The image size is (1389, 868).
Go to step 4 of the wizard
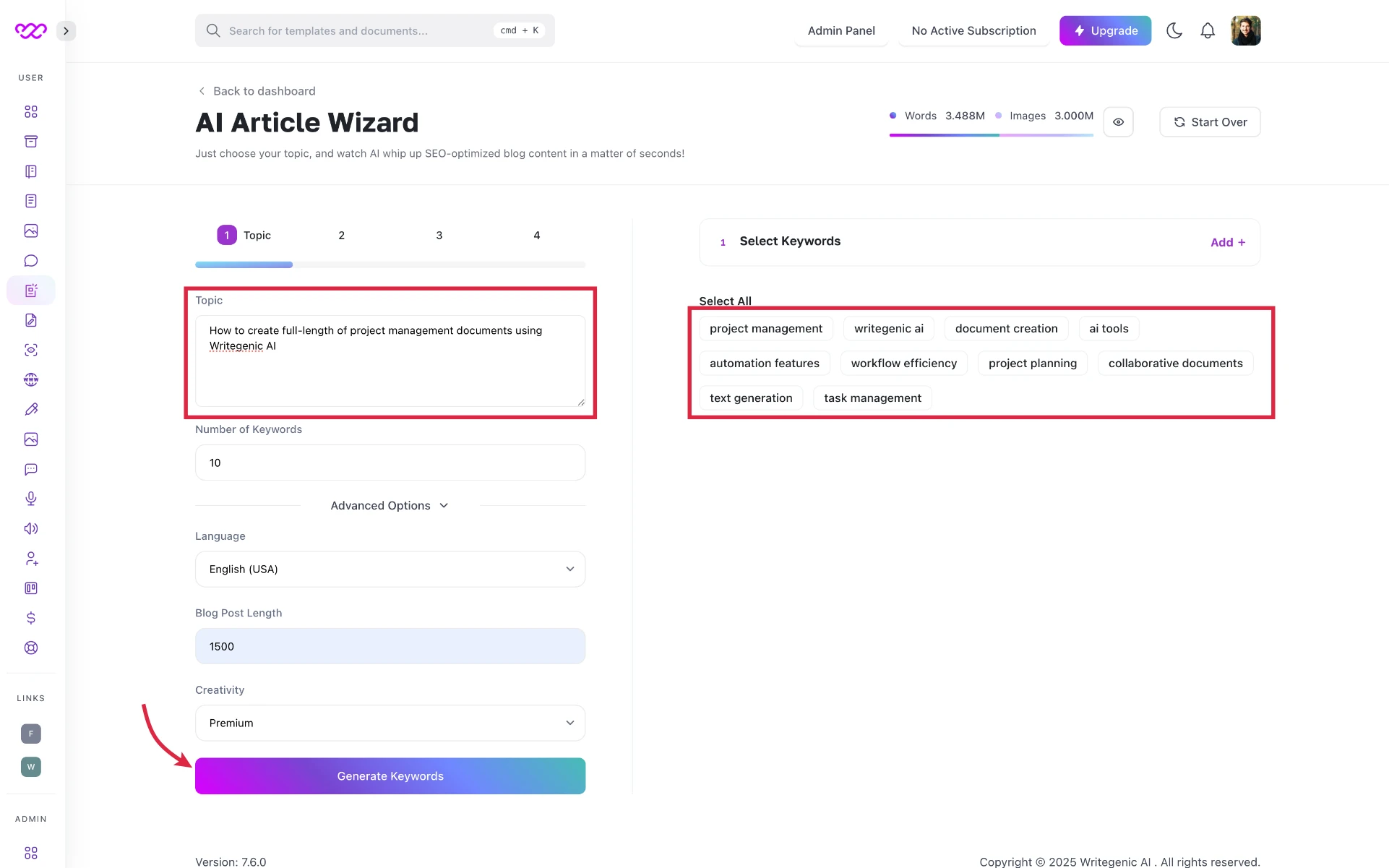tap(536, 236)
